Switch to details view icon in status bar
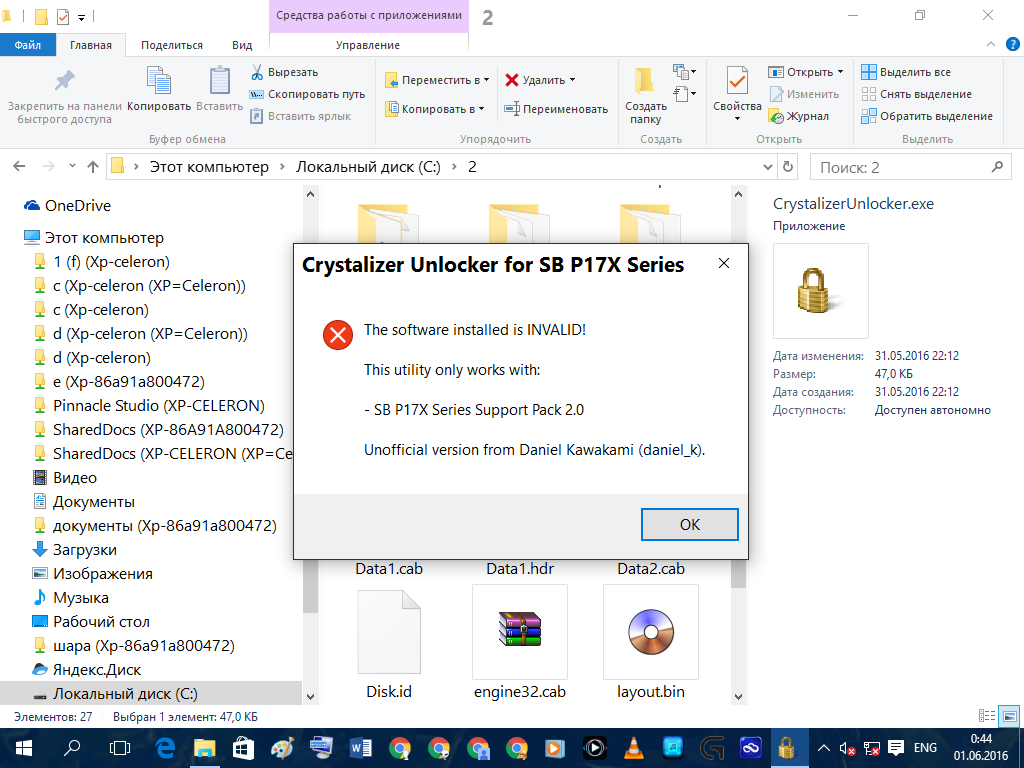 987,716
